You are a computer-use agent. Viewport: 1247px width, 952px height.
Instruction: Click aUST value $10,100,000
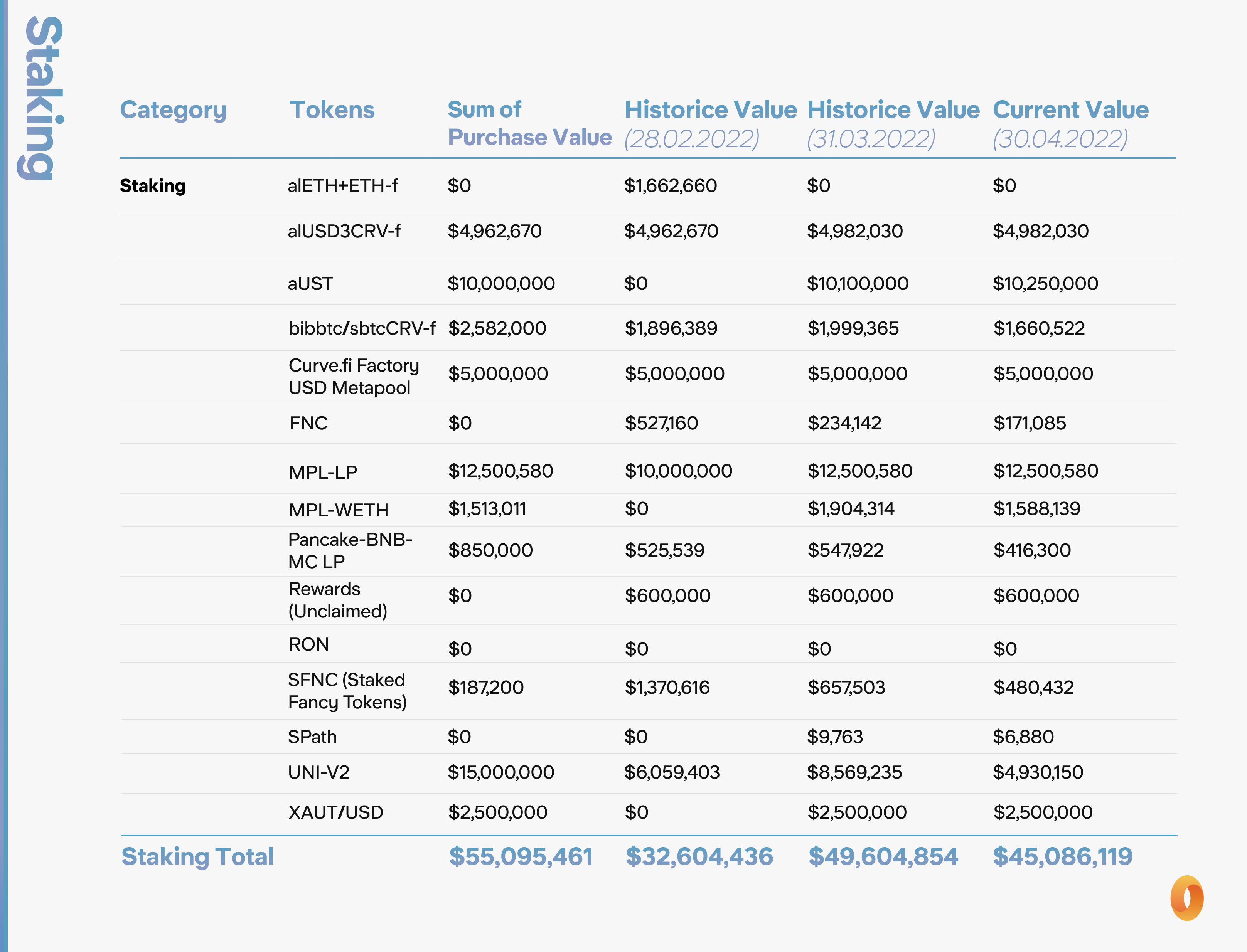coord(858,283)
